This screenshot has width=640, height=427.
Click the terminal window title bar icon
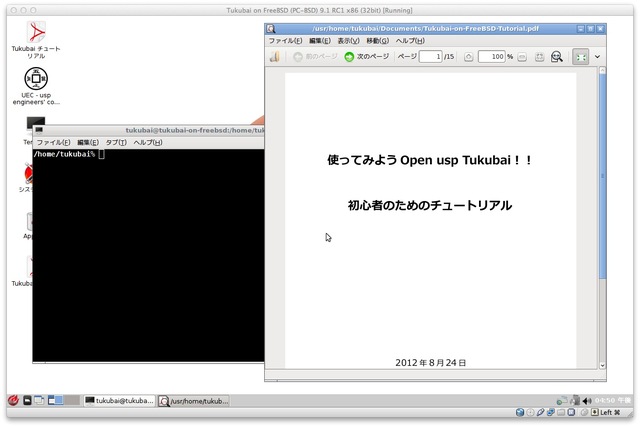pyautogui.click(x=39, y=130)
